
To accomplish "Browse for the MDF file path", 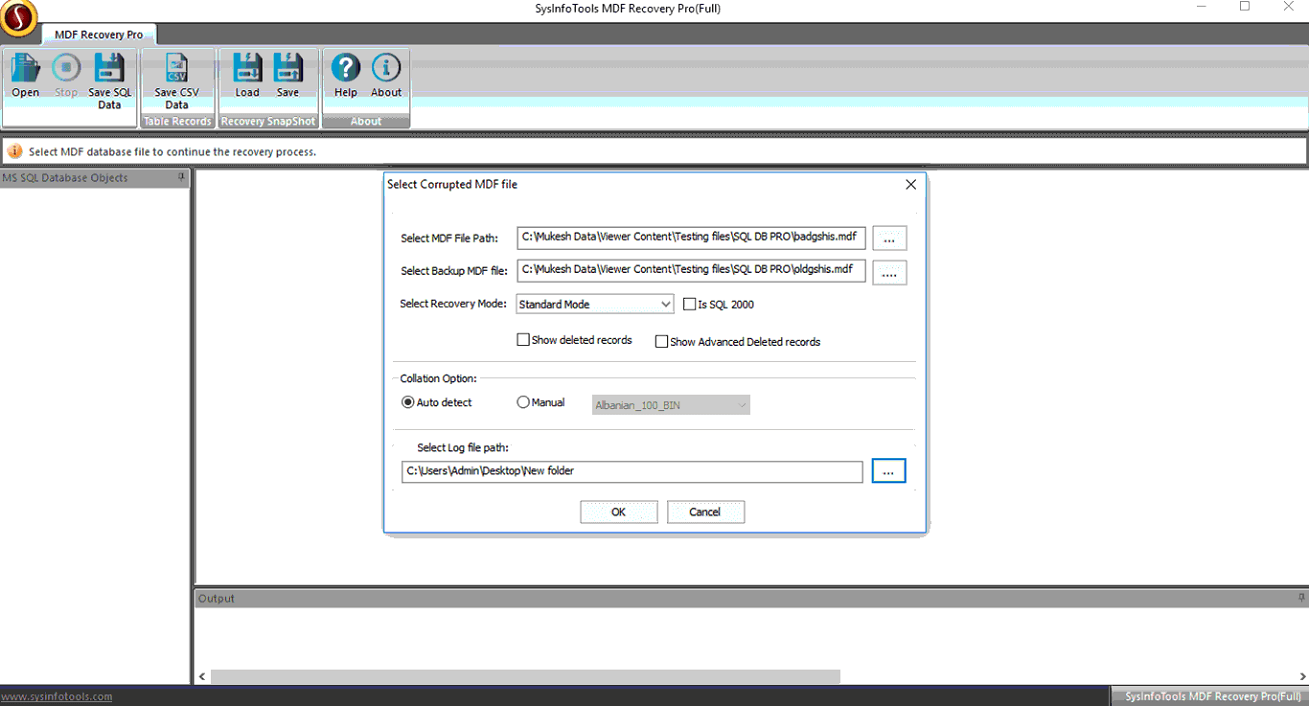I will coord(889,239).
